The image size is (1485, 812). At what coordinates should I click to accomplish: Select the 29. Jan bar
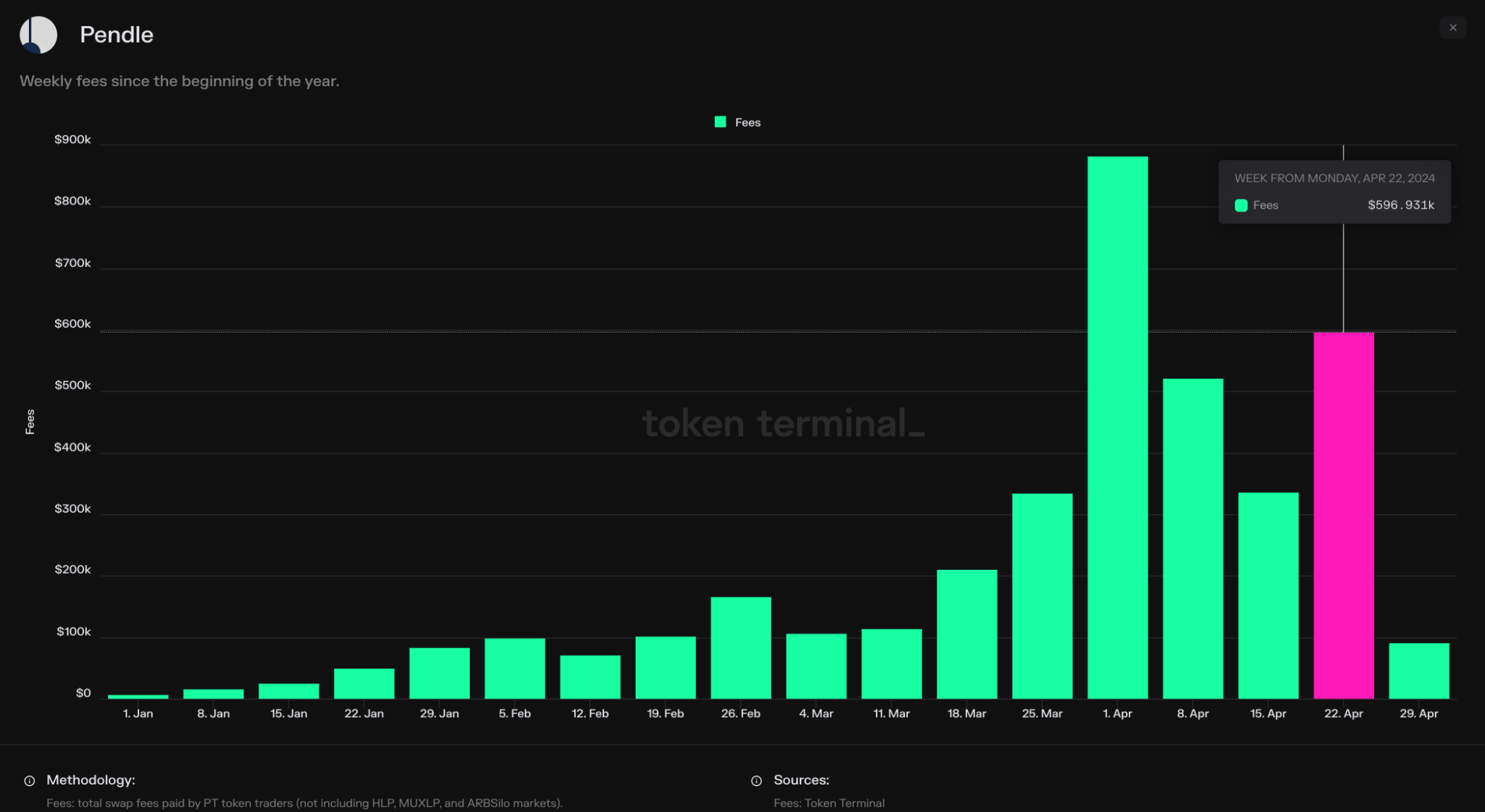(x=439, y=674)
